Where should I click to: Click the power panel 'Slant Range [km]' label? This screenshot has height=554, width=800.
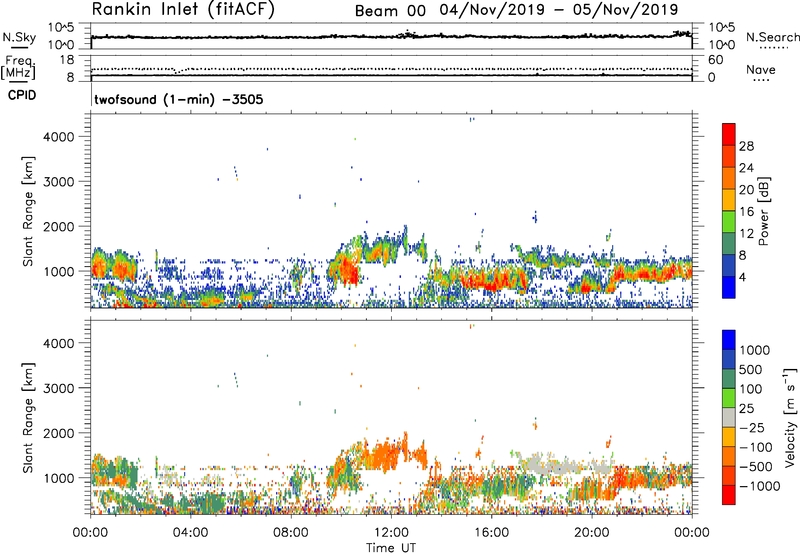pos(28,211)
